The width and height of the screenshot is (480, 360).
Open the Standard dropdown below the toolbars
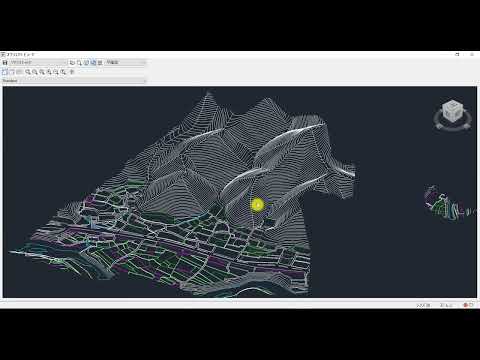74,81
